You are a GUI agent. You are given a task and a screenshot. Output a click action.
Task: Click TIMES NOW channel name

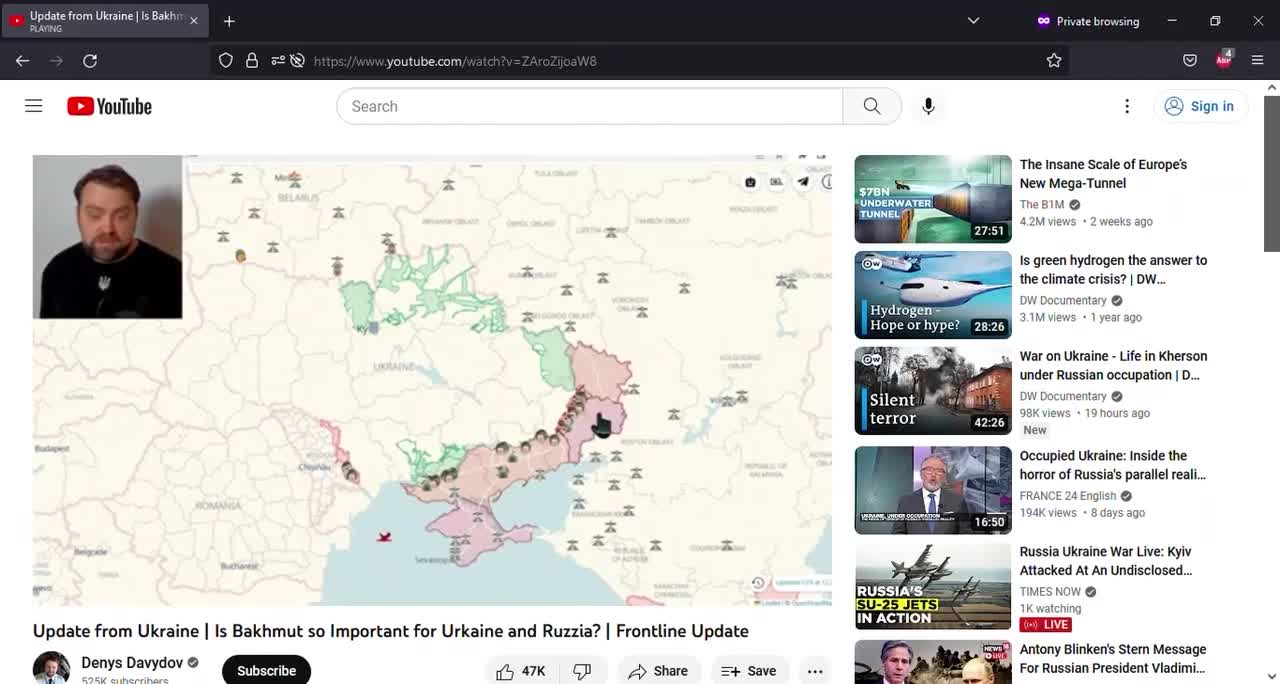pyautogui.click(x=1050, y=592)
